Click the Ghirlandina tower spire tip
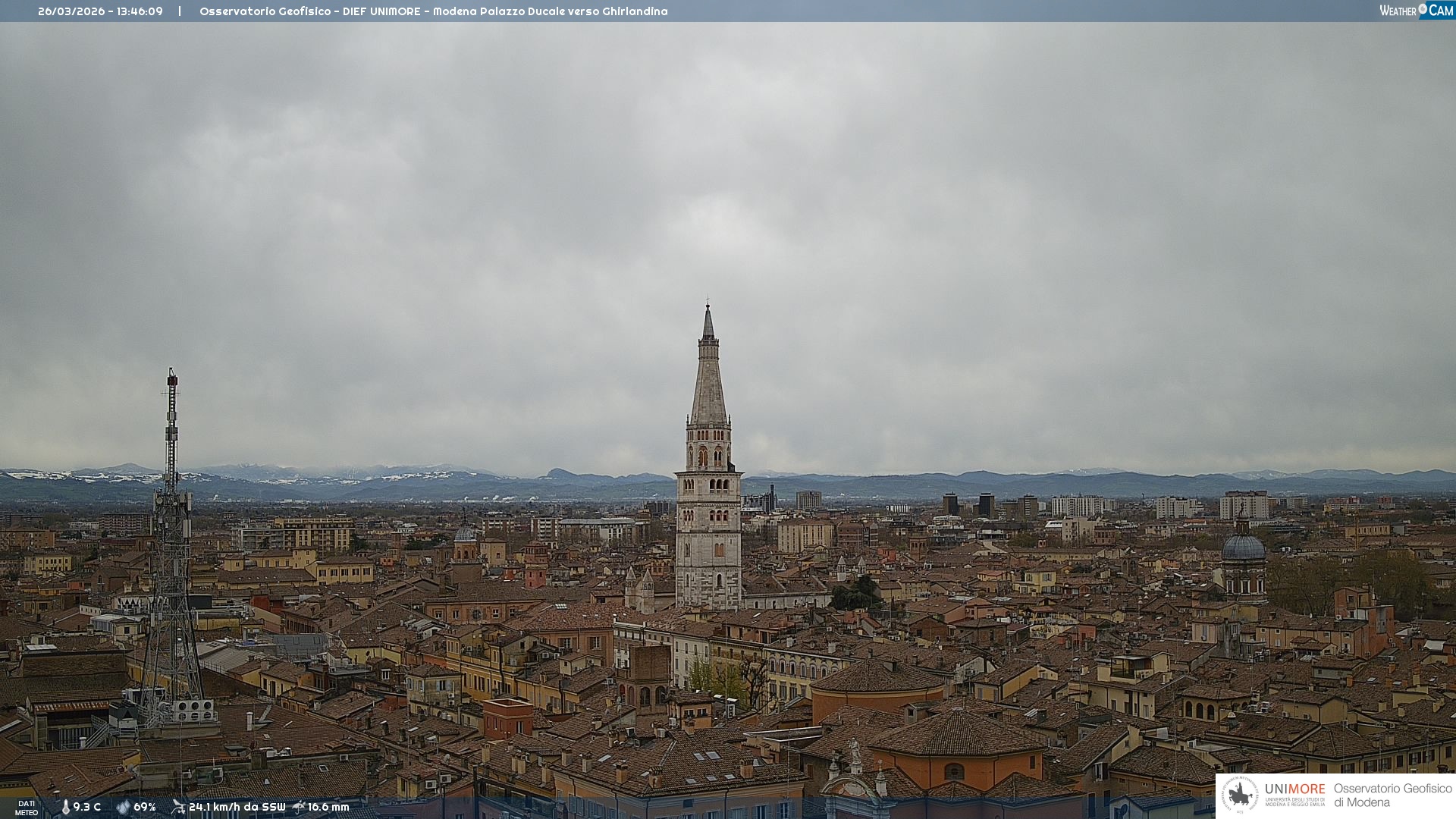The height and width of the screenshot is (819, 1456). click(708, 305)
